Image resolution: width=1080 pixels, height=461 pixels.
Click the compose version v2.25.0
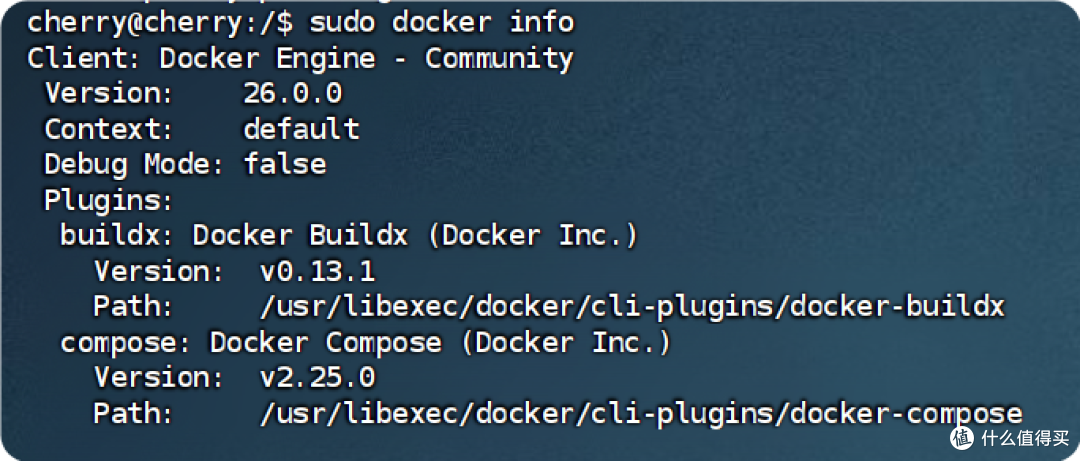(317, 378)
